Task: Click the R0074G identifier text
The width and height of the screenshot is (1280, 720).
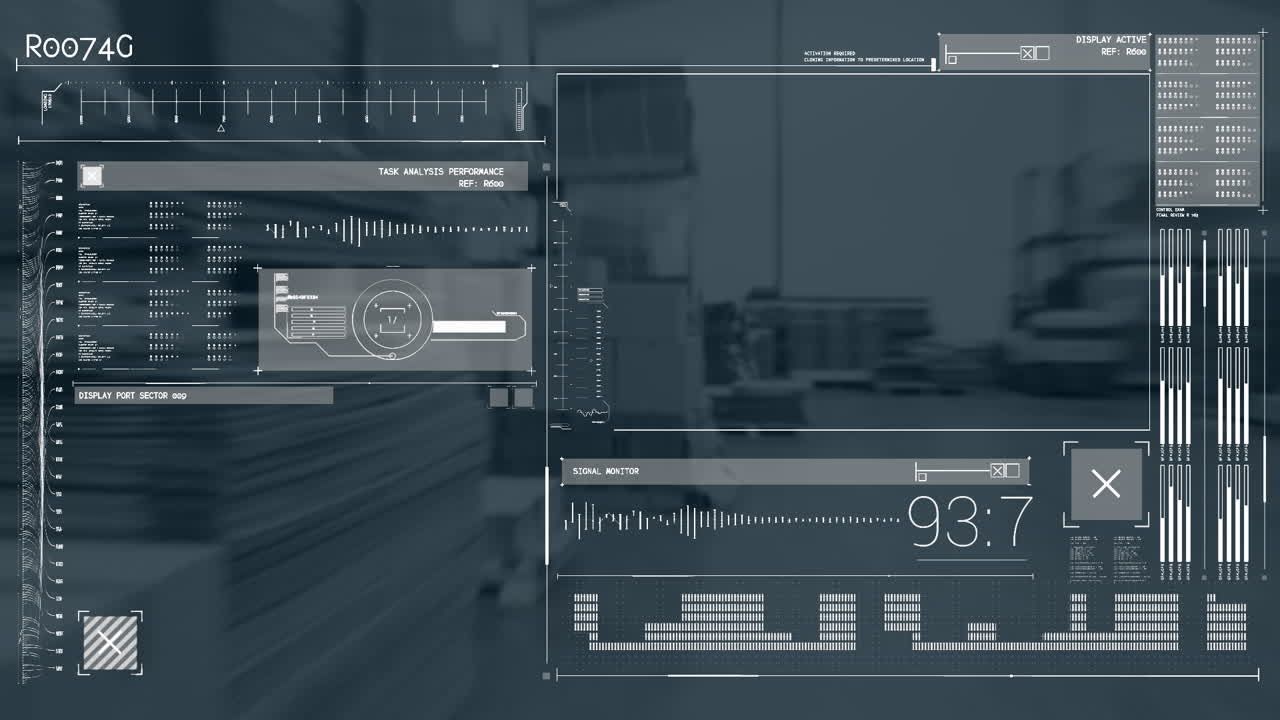Action: point(78,47)
